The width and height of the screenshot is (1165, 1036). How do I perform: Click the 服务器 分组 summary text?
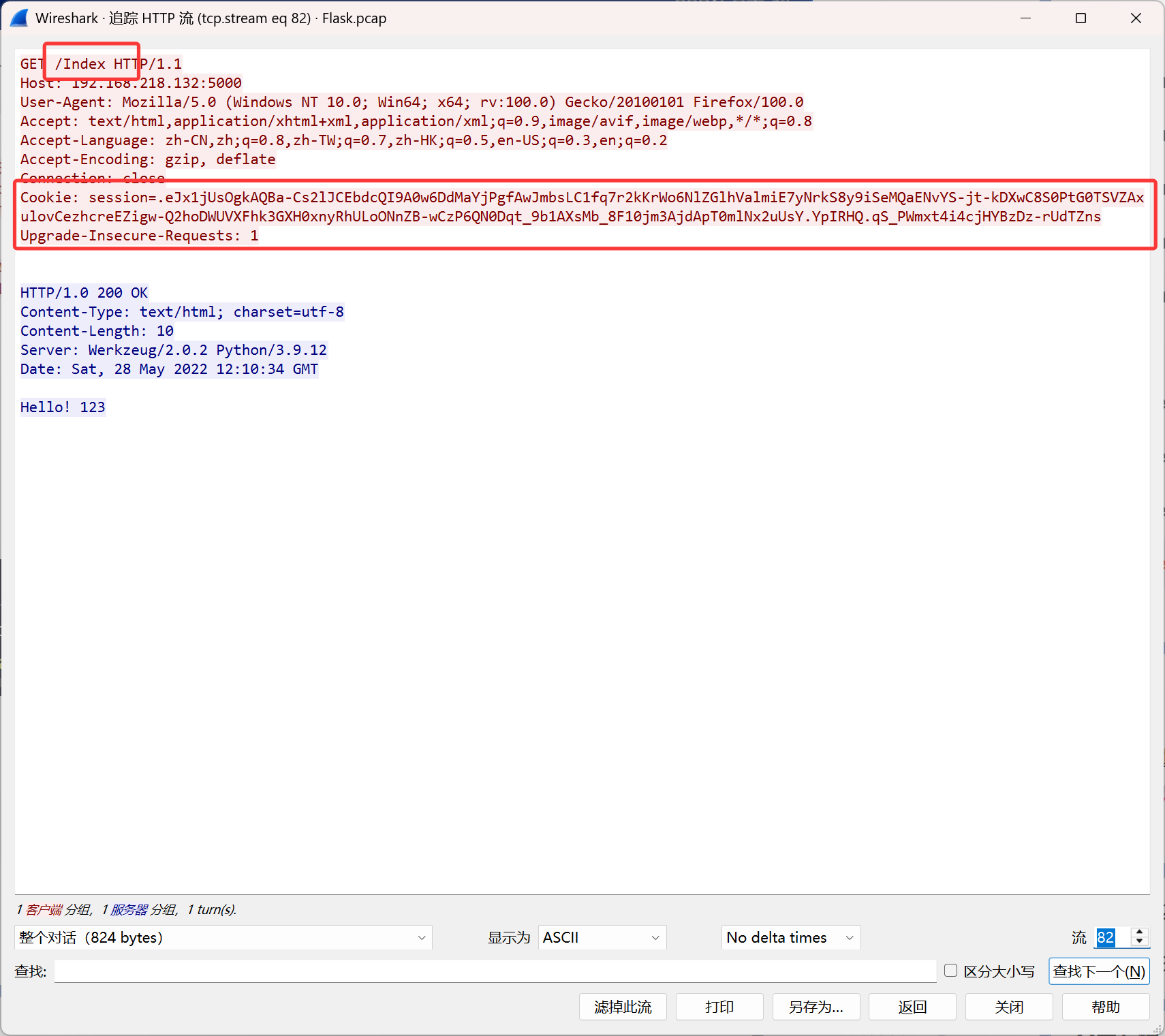pos(143,909)
